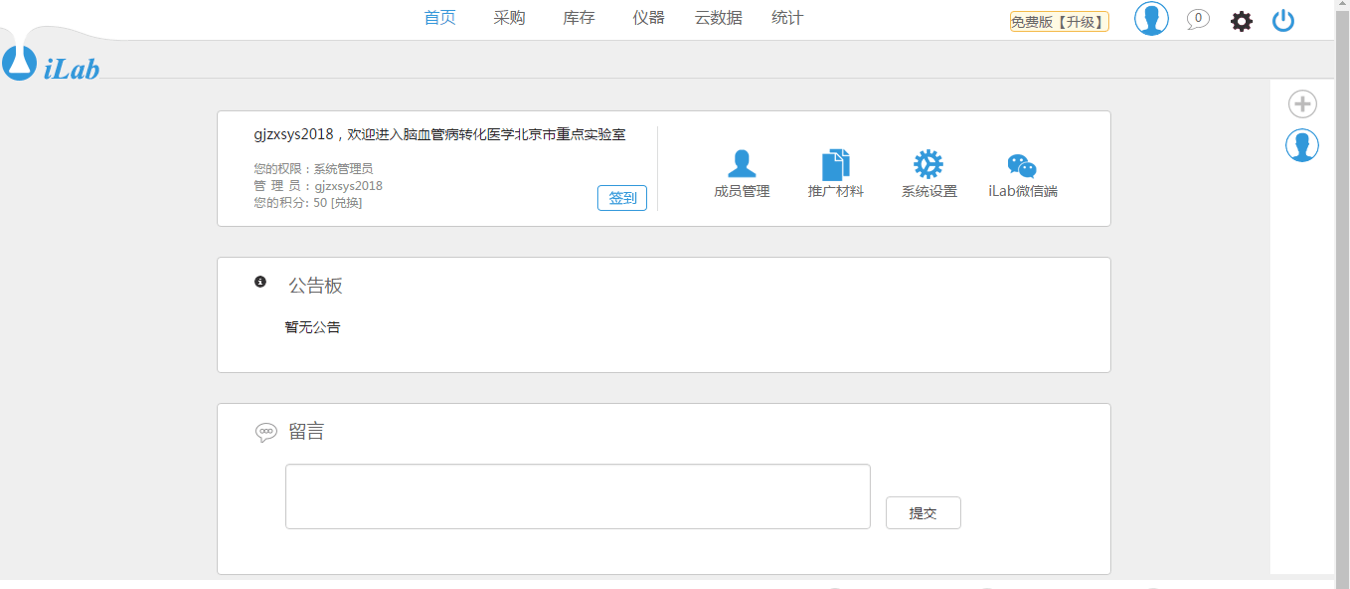Click the 留言 heading
1350x589 pixels.
(307, 432)
